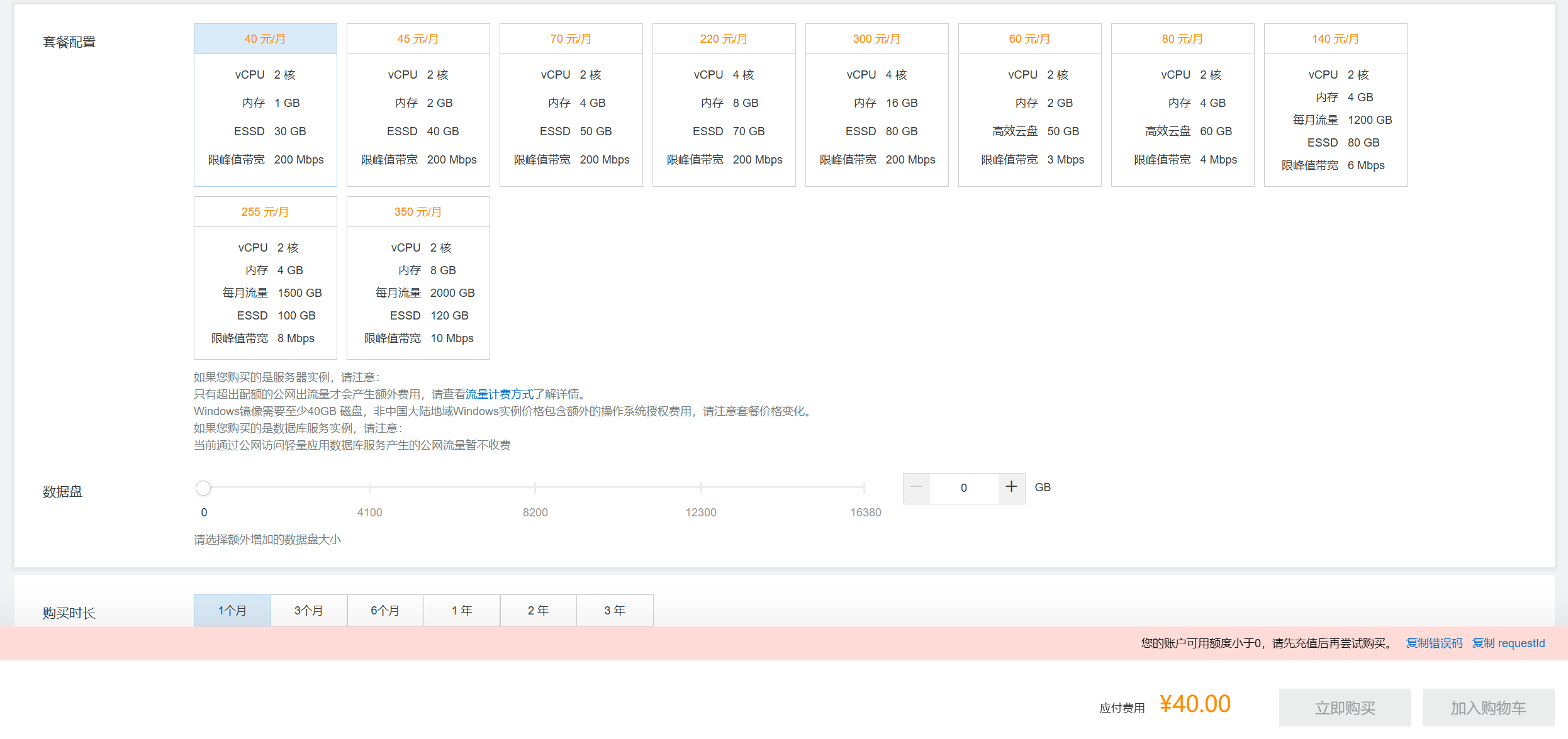Click the data disk slider handle
Image resolution: width=1568 pixels, height=739 pixels.
click(x=203, y=487)
